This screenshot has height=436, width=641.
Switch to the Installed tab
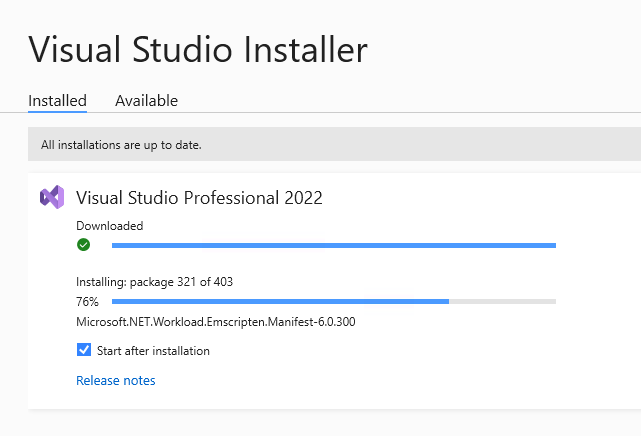pyautogui.click(x=57, y=101)
